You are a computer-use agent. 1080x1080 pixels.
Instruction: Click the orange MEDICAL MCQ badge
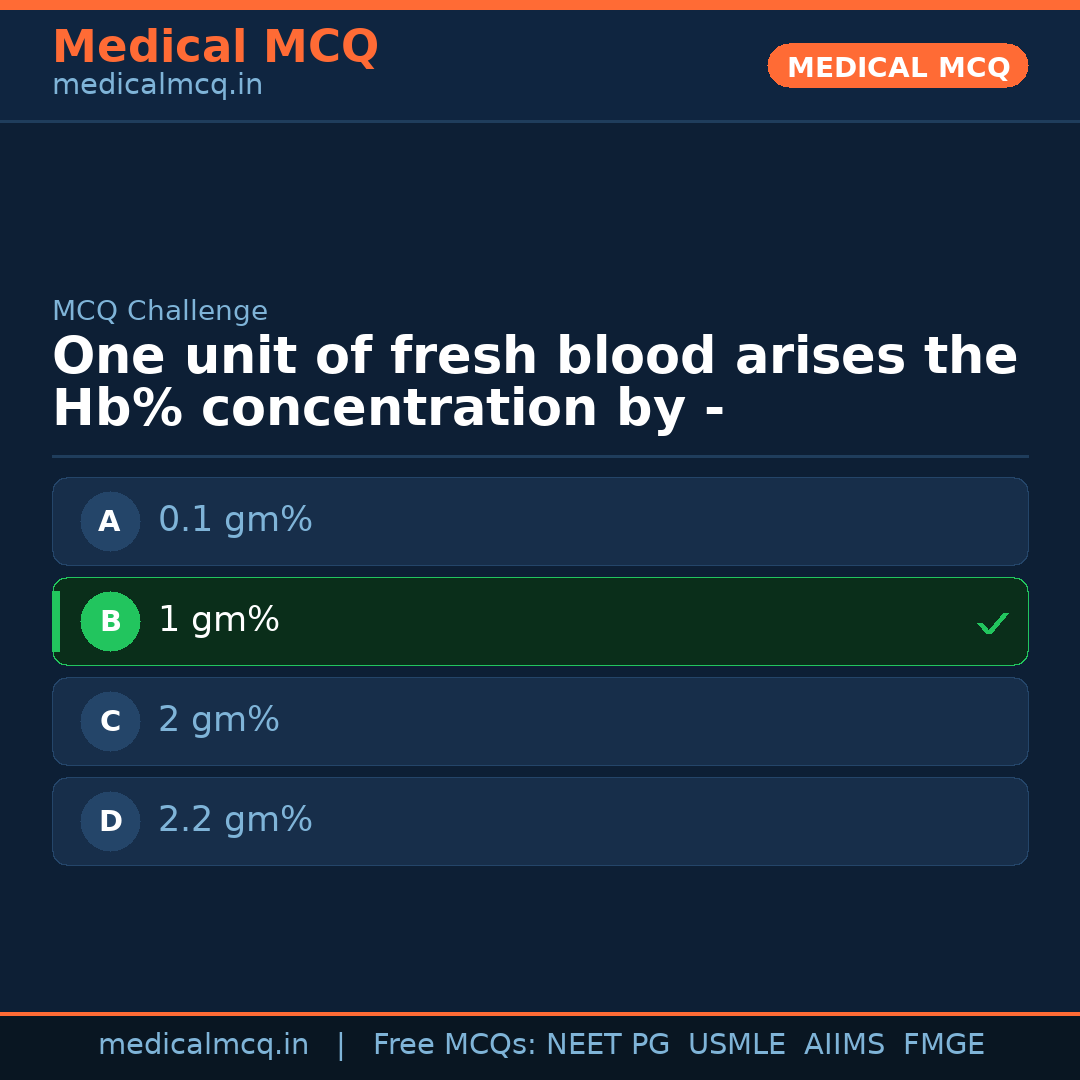[897, 66]
